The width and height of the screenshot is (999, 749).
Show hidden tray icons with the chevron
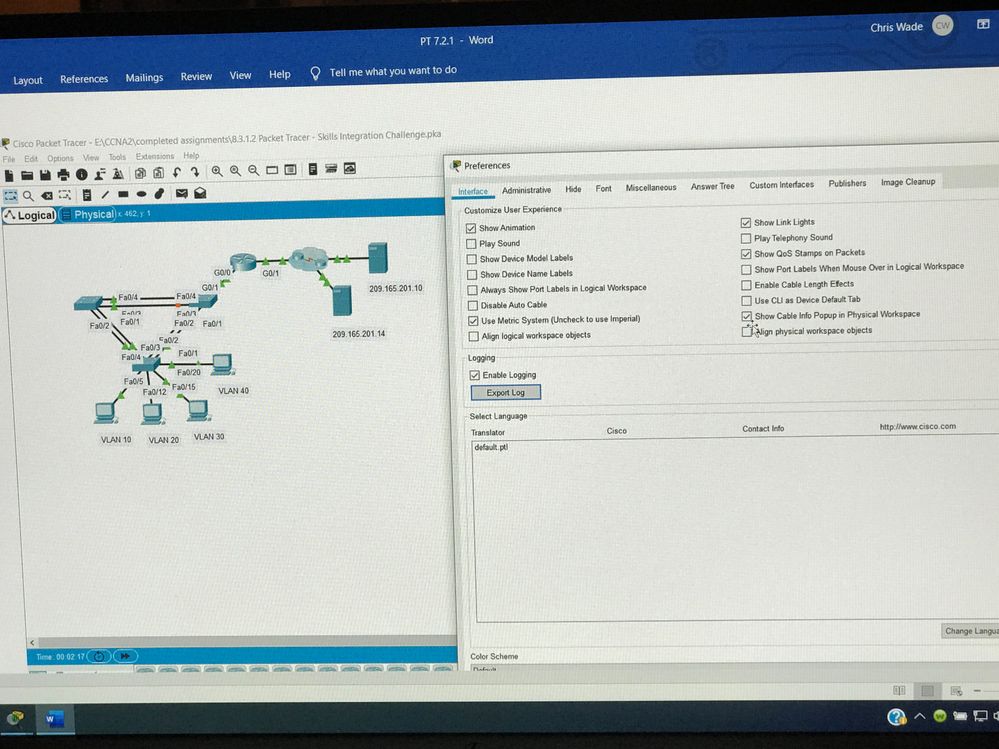919,717
